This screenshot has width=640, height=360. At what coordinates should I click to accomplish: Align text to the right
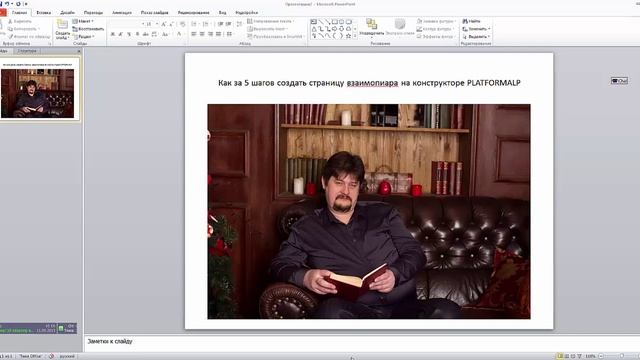[x=210, y=34]
